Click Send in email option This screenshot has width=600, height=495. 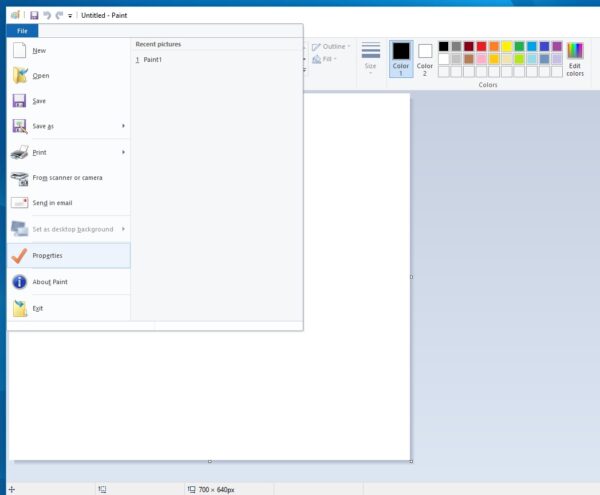pos(52,203)
